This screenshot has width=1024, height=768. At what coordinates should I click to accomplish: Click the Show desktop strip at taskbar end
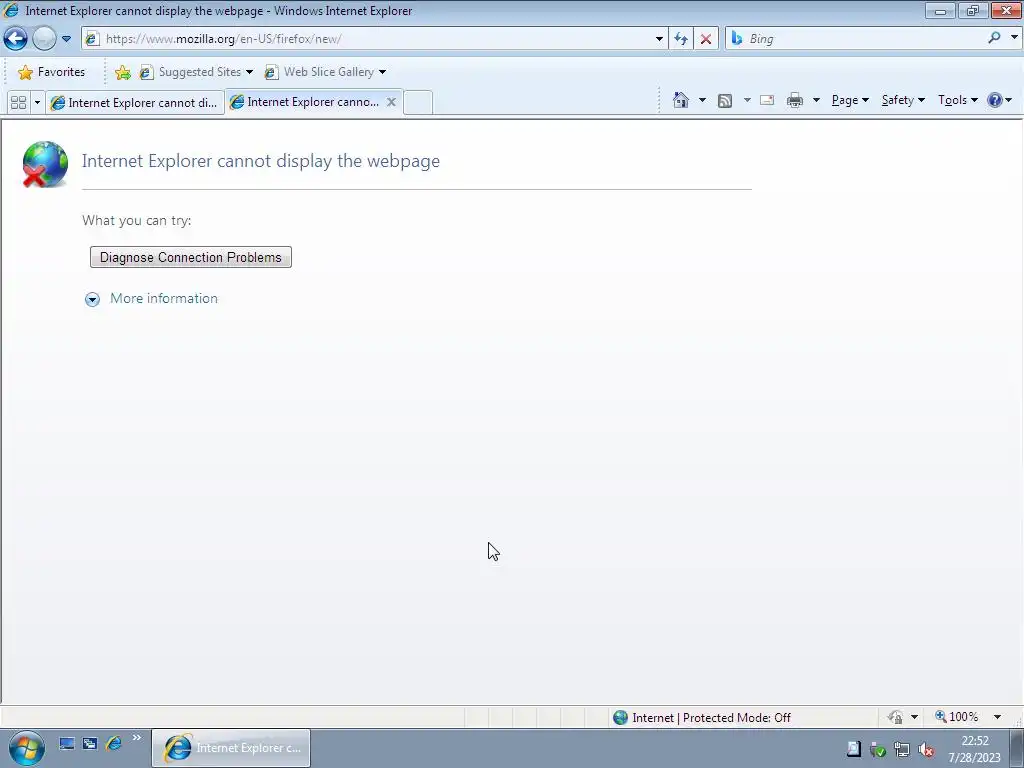tap(1017, 748)
